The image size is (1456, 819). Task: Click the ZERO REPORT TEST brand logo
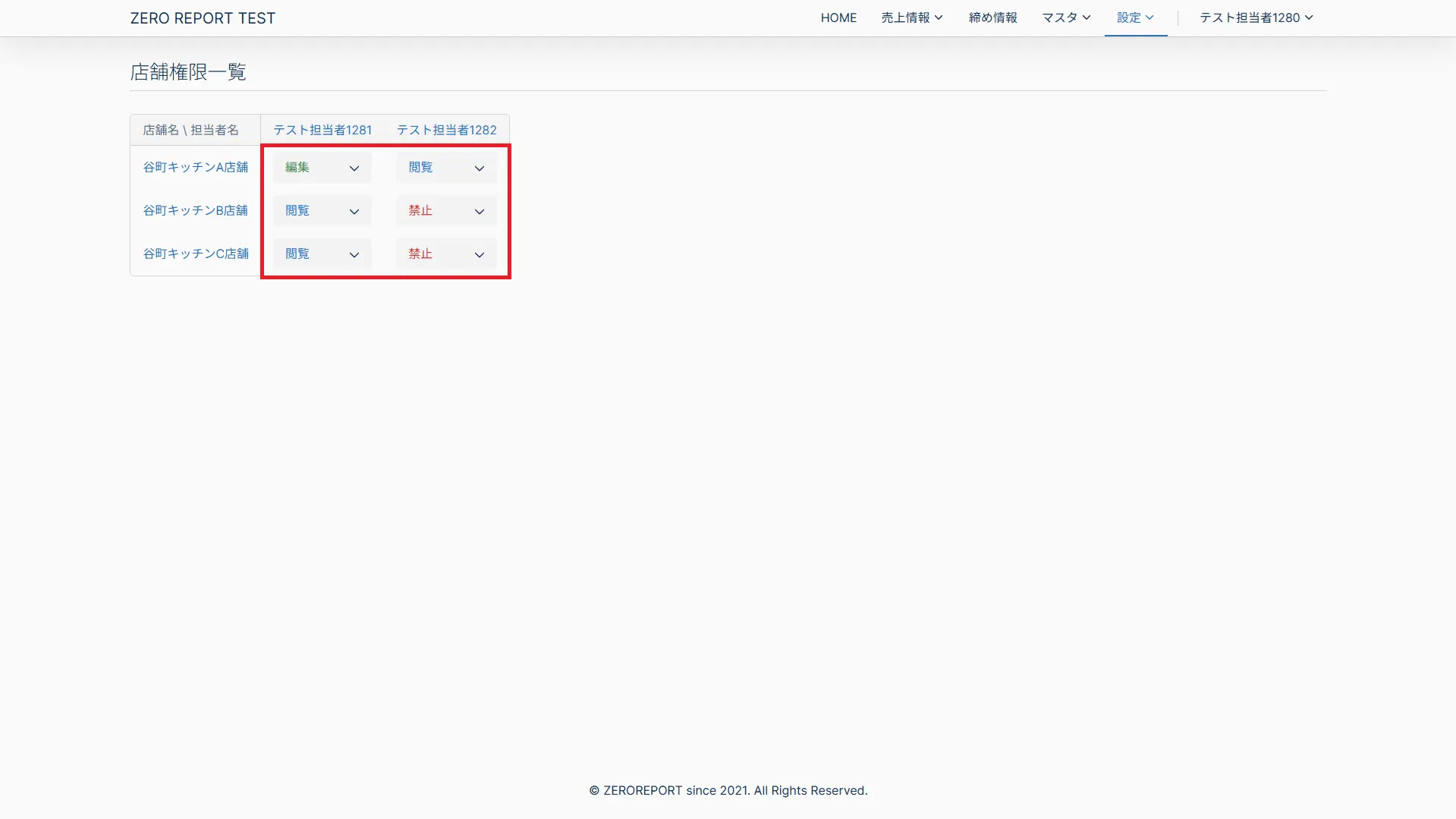[x=203, y=18]
